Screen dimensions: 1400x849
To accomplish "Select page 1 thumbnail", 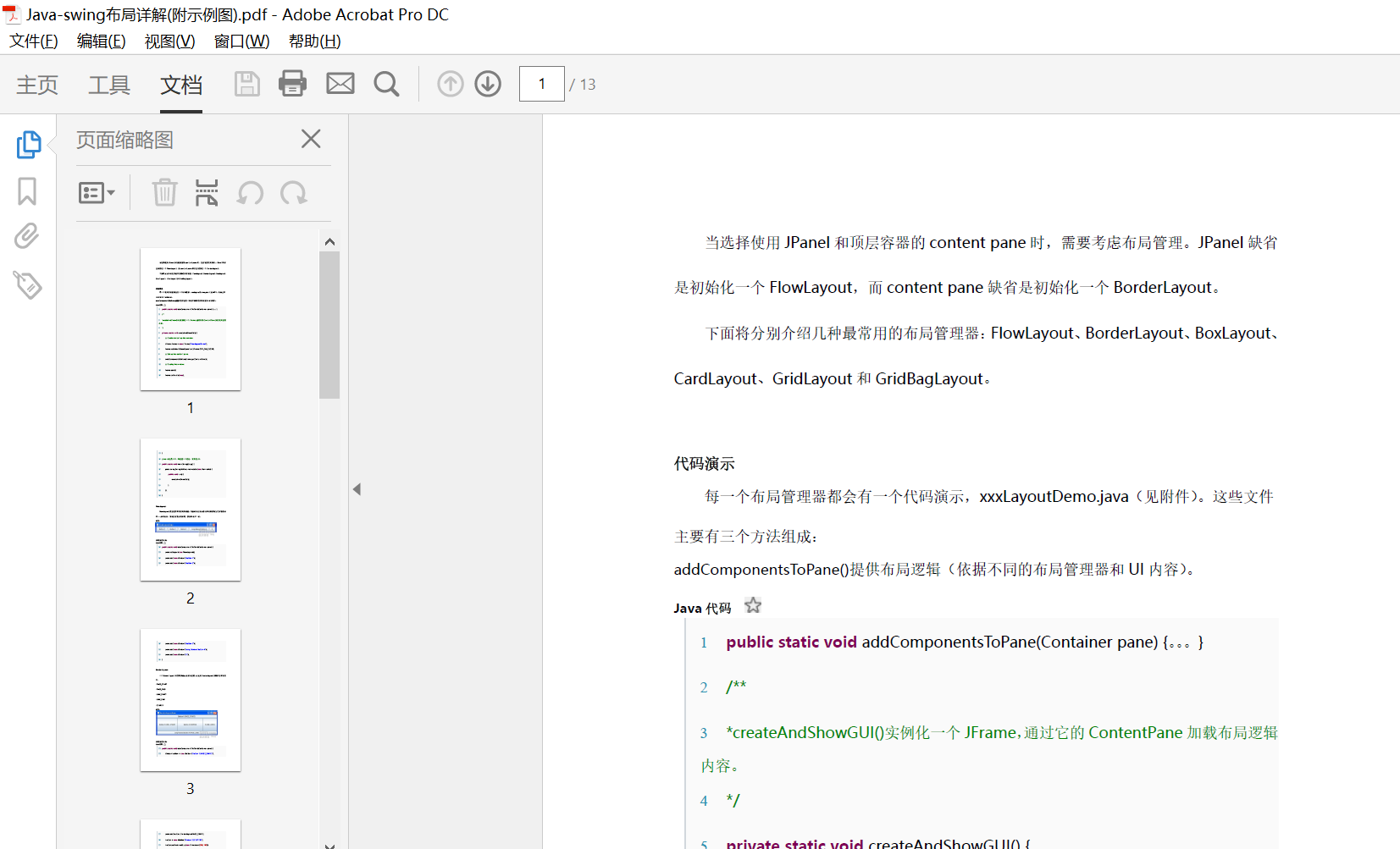I will (x=191, y=319).
